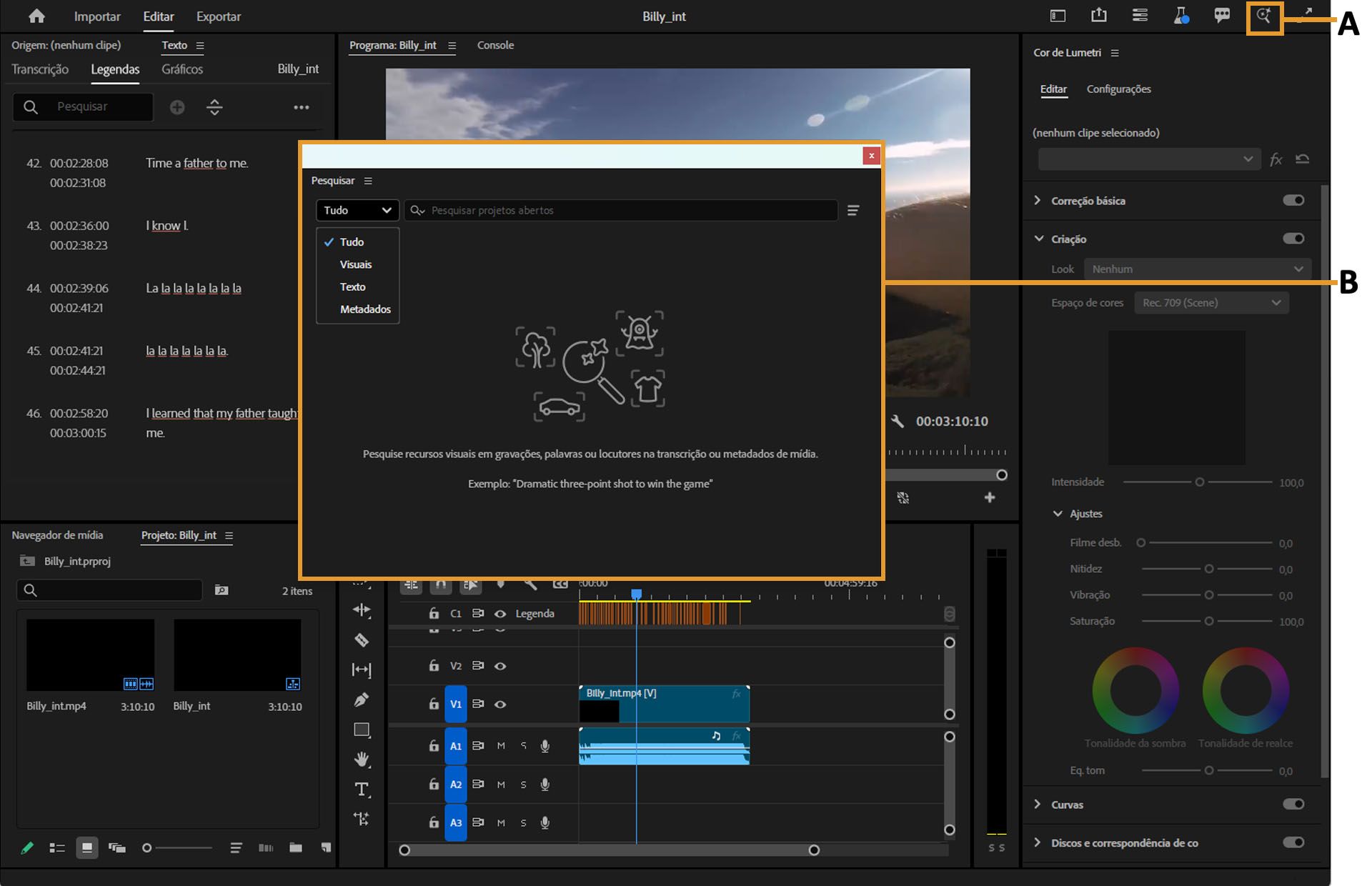Click the voiceover microphone icon on track A1

click(545, 745)
